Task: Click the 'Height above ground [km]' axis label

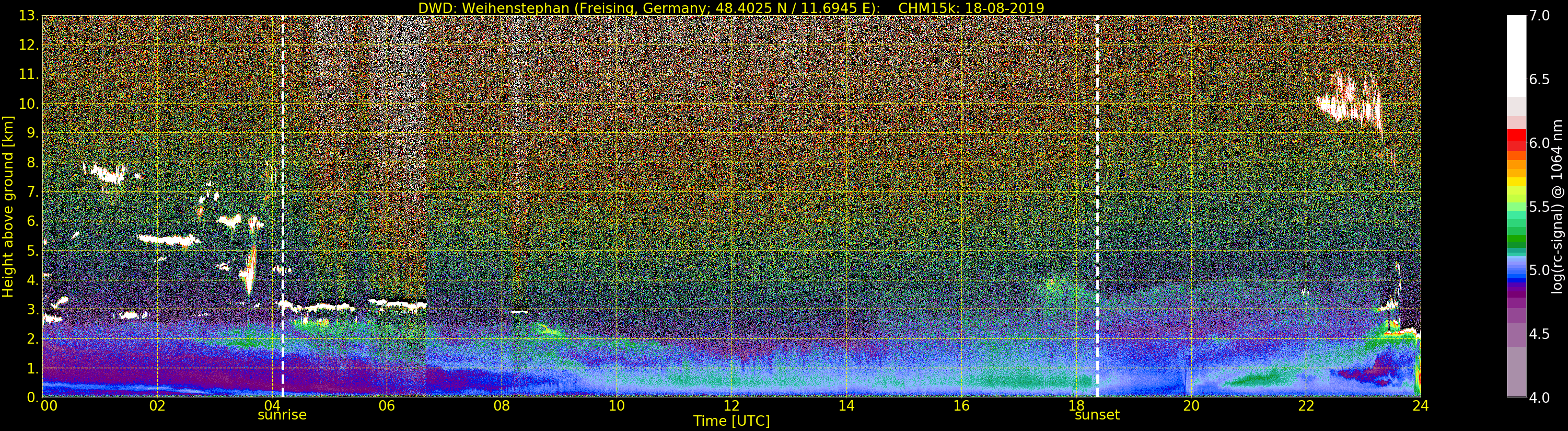Action: click(x=8, y=206)
